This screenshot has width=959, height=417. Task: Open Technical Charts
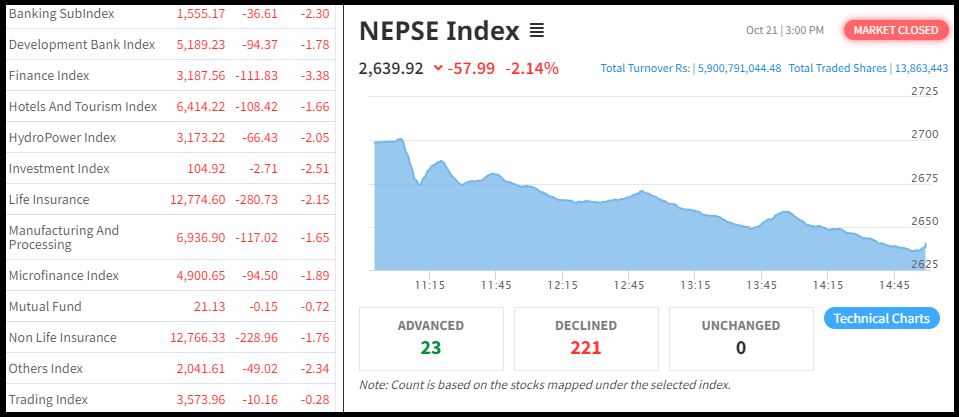881,318
